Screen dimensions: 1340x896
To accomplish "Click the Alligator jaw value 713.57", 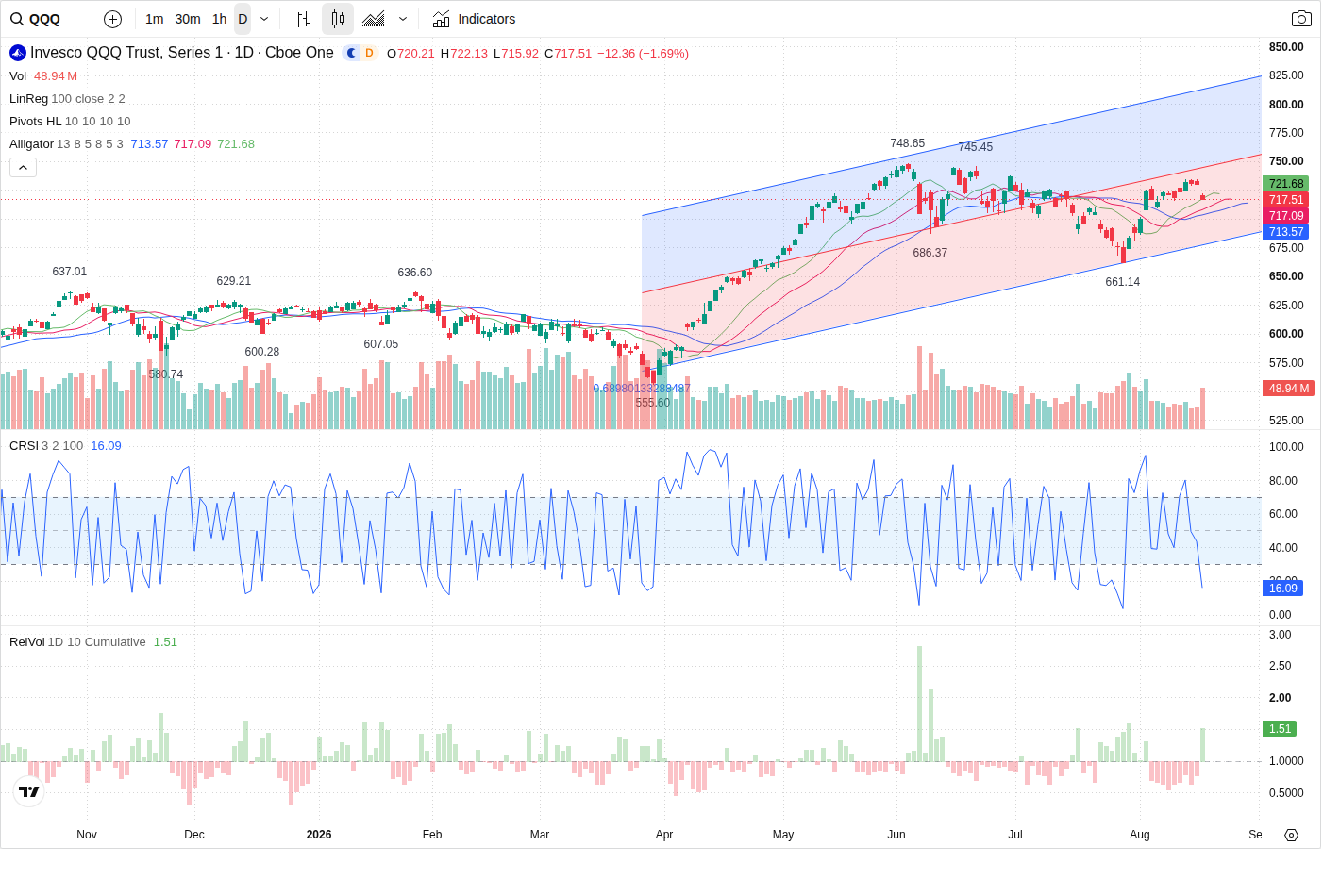I will coord(149,144).
